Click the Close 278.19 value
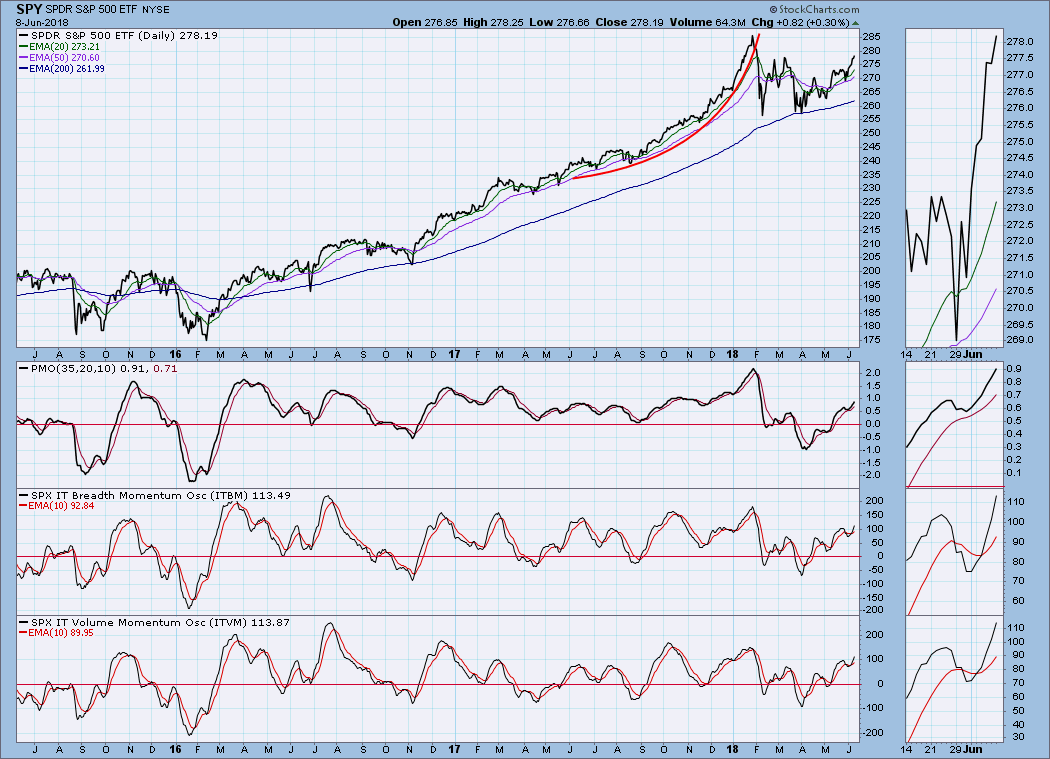This screenshot has height=759, width=1050. coord(629,22)
